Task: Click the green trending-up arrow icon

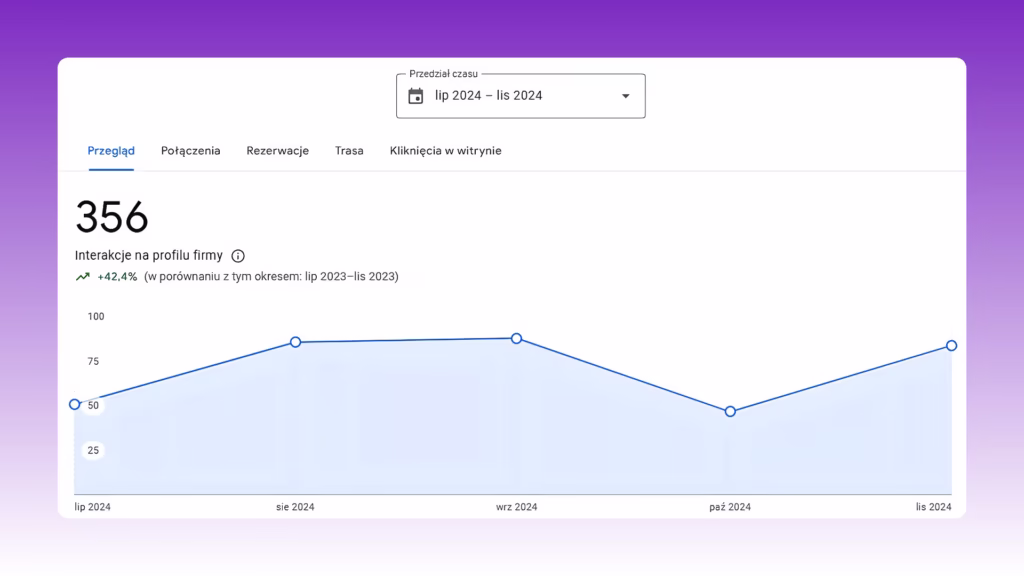Action: [82, 277]
